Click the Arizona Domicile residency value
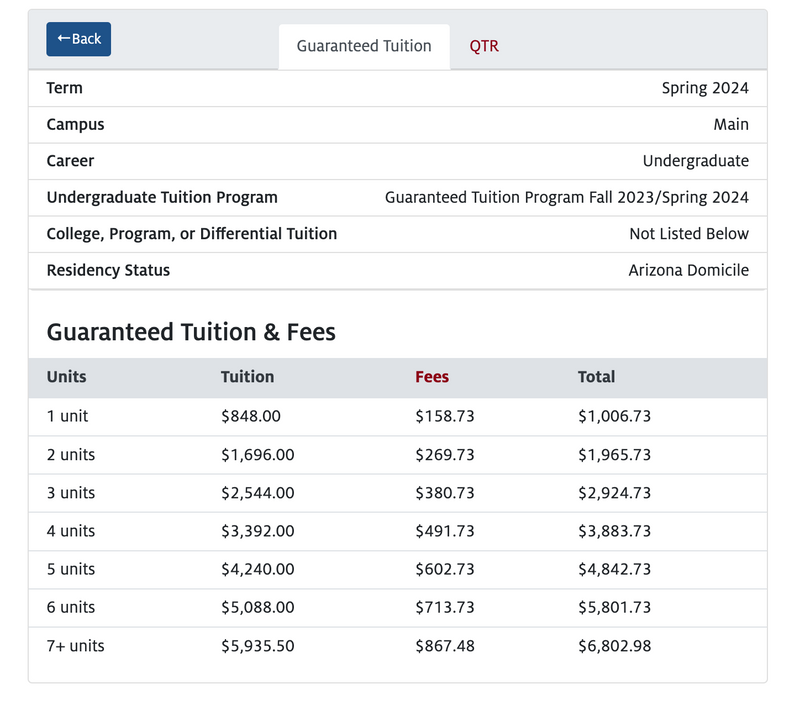 (689, 270)
